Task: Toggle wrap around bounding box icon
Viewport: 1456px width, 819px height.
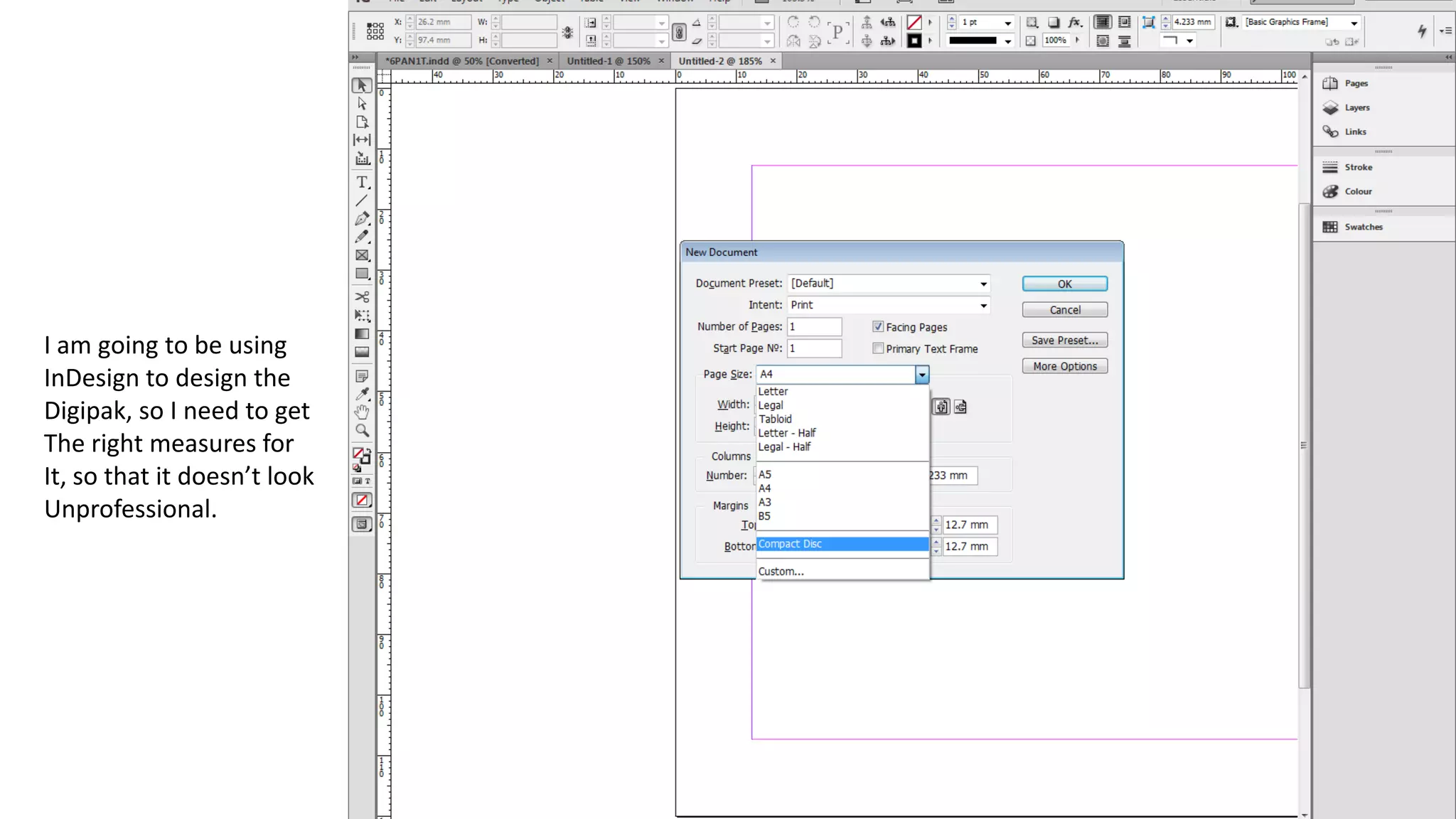Action: [1124, 22]
